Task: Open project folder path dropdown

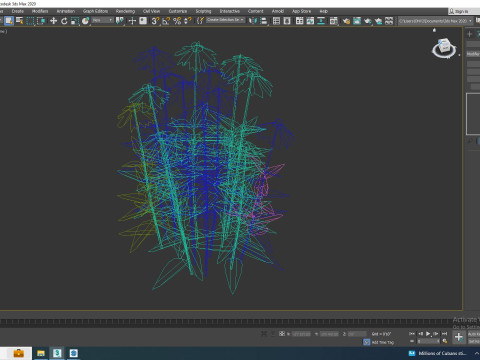Action: (435, 21)
